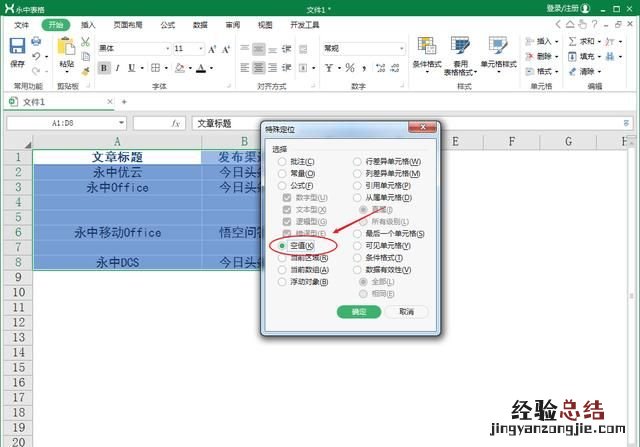Select the 空值(K) radio button
Screen dimensions: 640x447
click(283, 245)
